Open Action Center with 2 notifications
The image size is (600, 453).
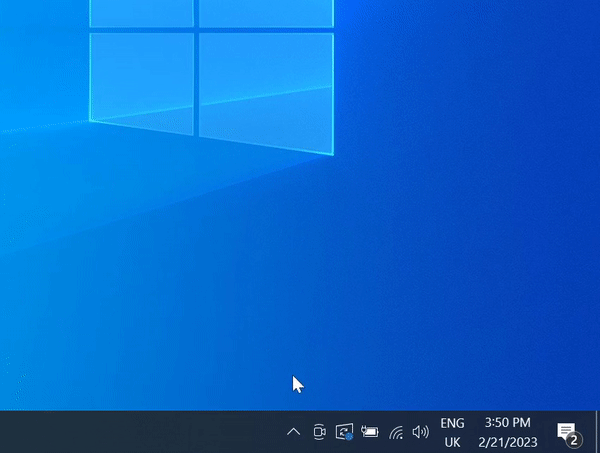pyautogui.click(x=569, y=433)
